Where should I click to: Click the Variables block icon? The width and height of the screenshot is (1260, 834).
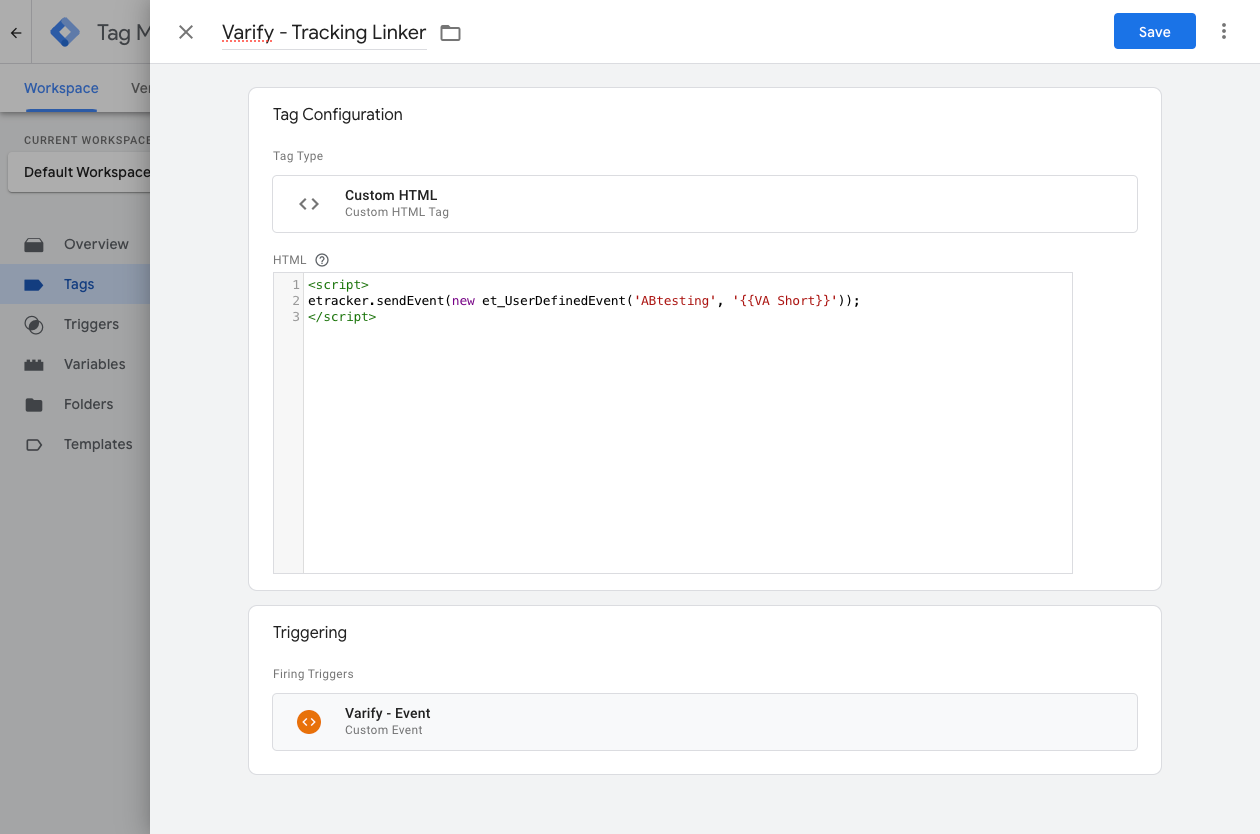[x=34, y=364]
